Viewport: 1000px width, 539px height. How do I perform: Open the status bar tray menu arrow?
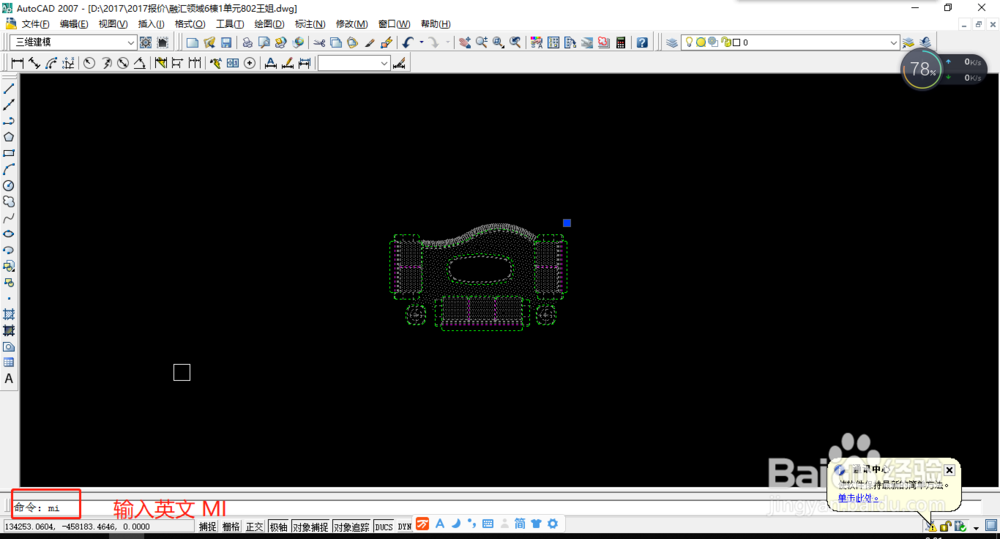[x=976, y=528]
